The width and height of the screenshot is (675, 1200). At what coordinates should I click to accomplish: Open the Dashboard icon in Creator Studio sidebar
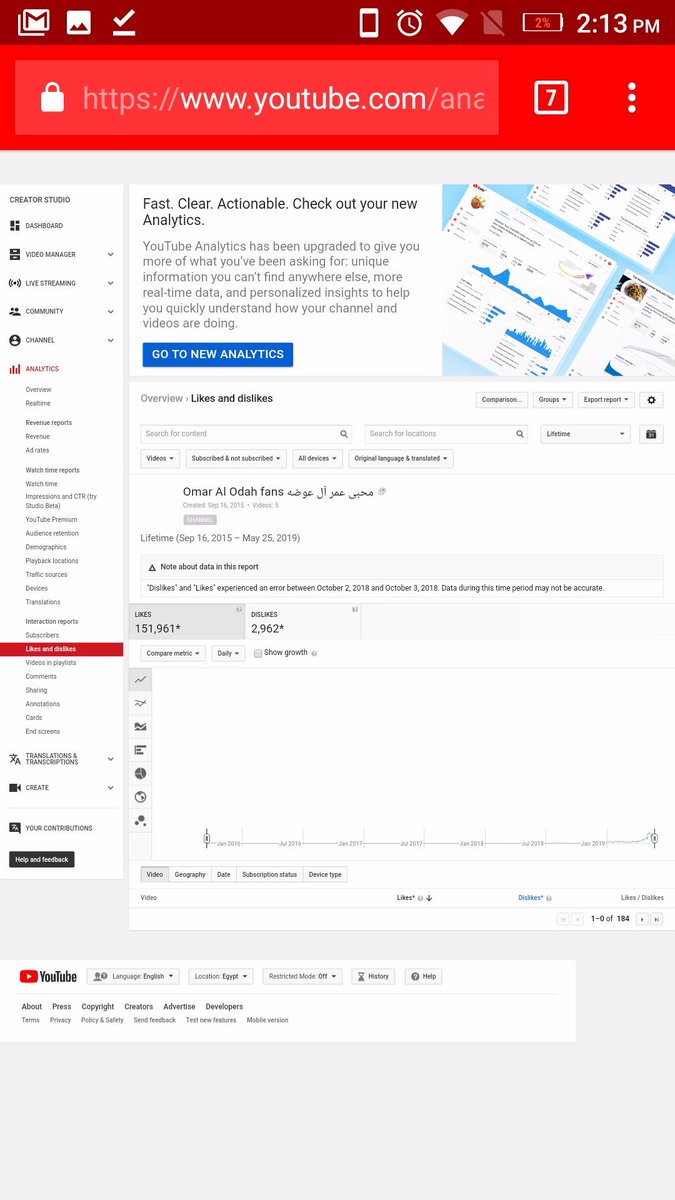click(x=15, y=226)
